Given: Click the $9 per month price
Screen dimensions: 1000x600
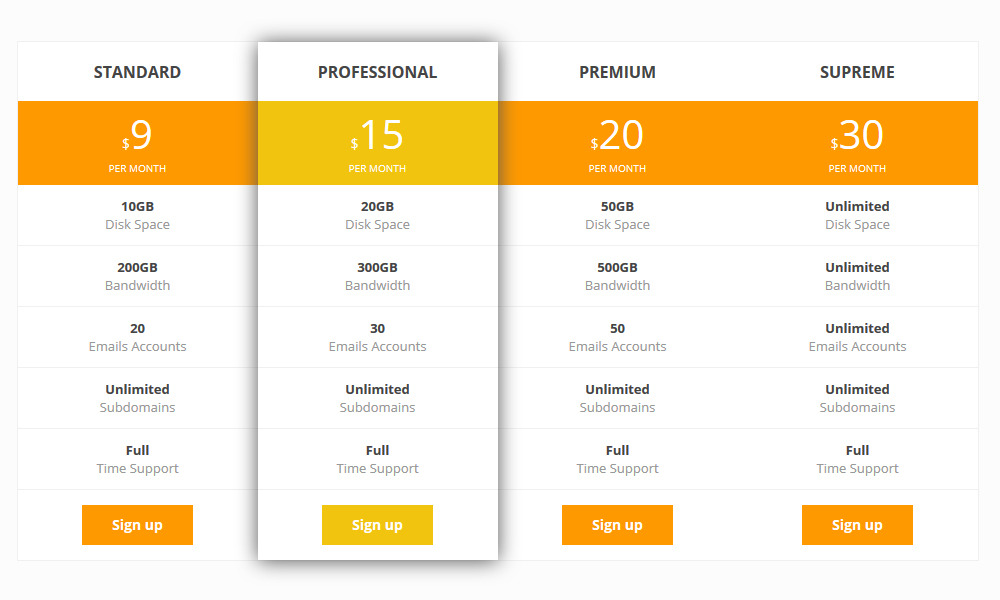Looking at the screenshot, I should click(137, 143).
